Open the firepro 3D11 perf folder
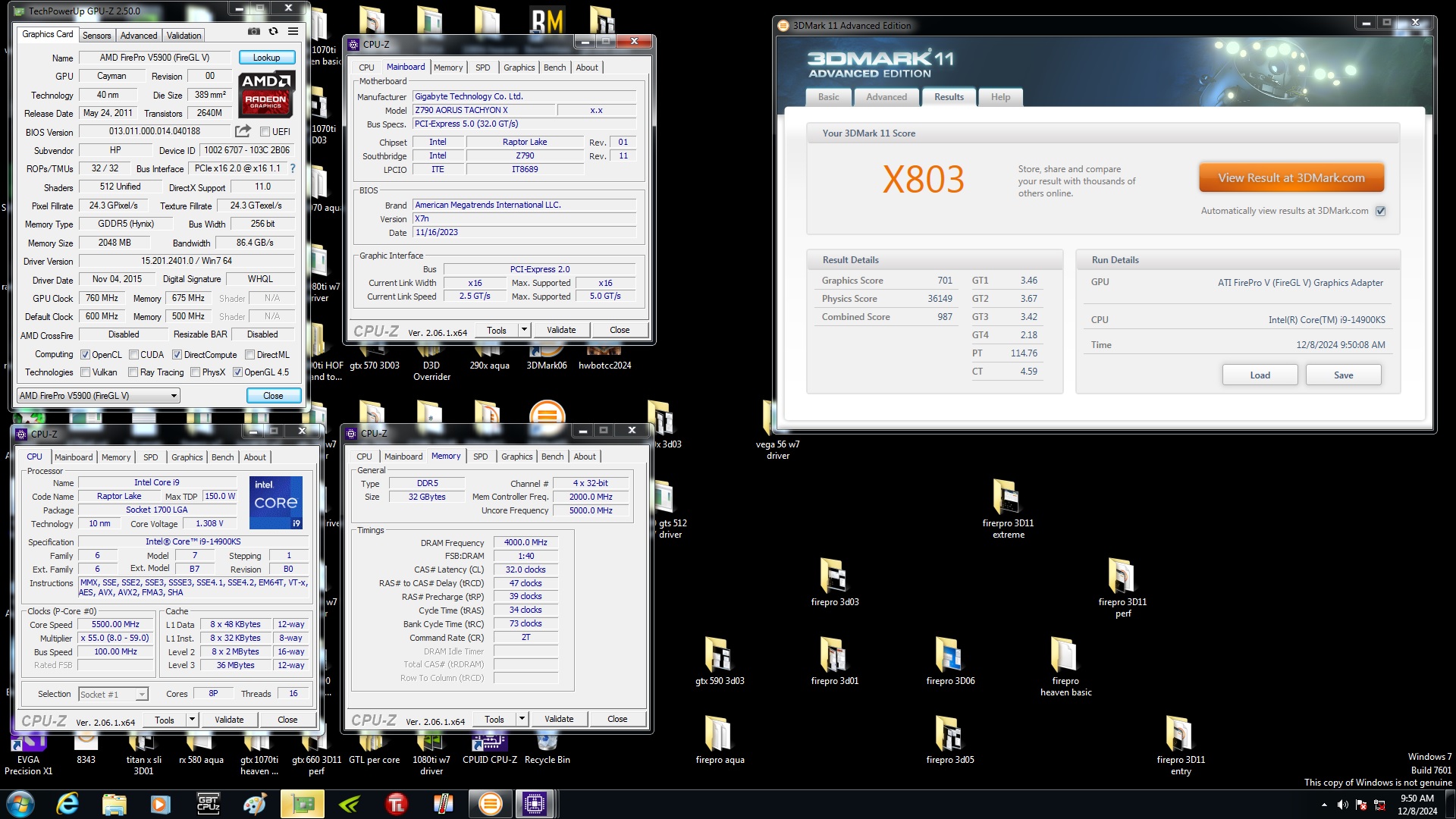The height and width of the screenshot is (819, 1456). [1122, 587]
